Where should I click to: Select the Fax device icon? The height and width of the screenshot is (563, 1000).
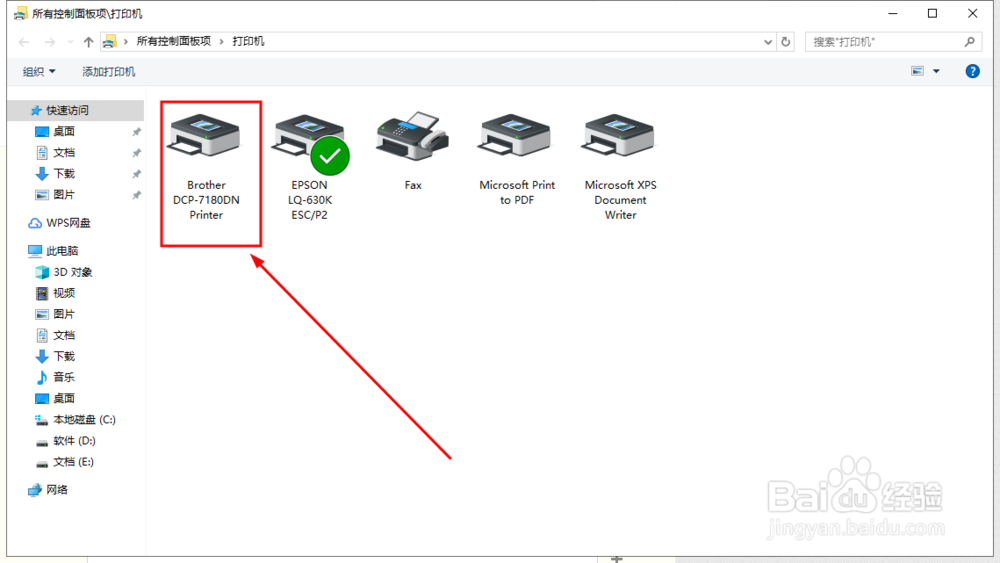tap(413, 136)
